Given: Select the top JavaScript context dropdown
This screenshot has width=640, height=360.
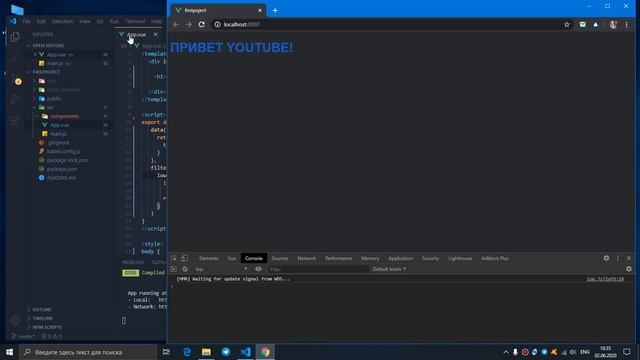Looking at the screenshot, I should coord(221,269).
